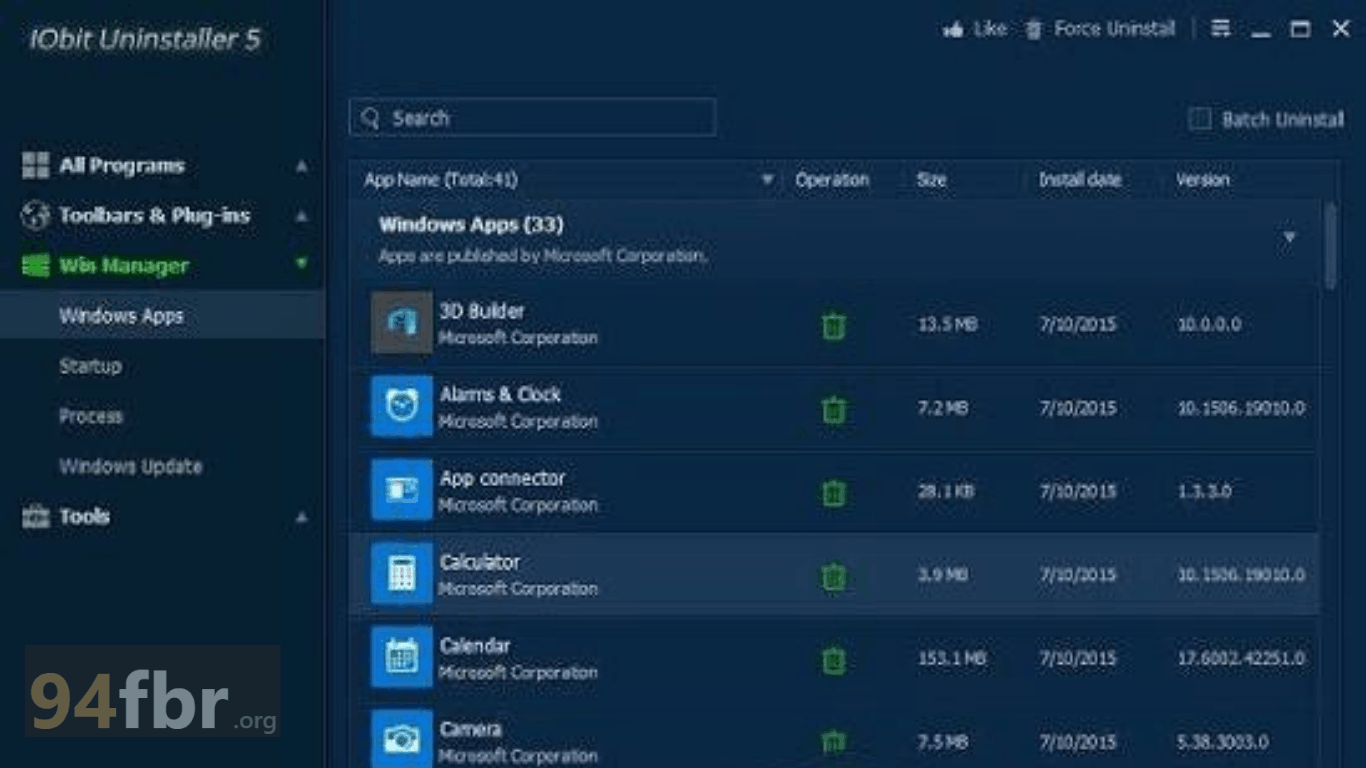The width and height of the screenshot is (1366, 768).
Task: Click the magnifier icon in the search box
Action: (x=370, y=118)
